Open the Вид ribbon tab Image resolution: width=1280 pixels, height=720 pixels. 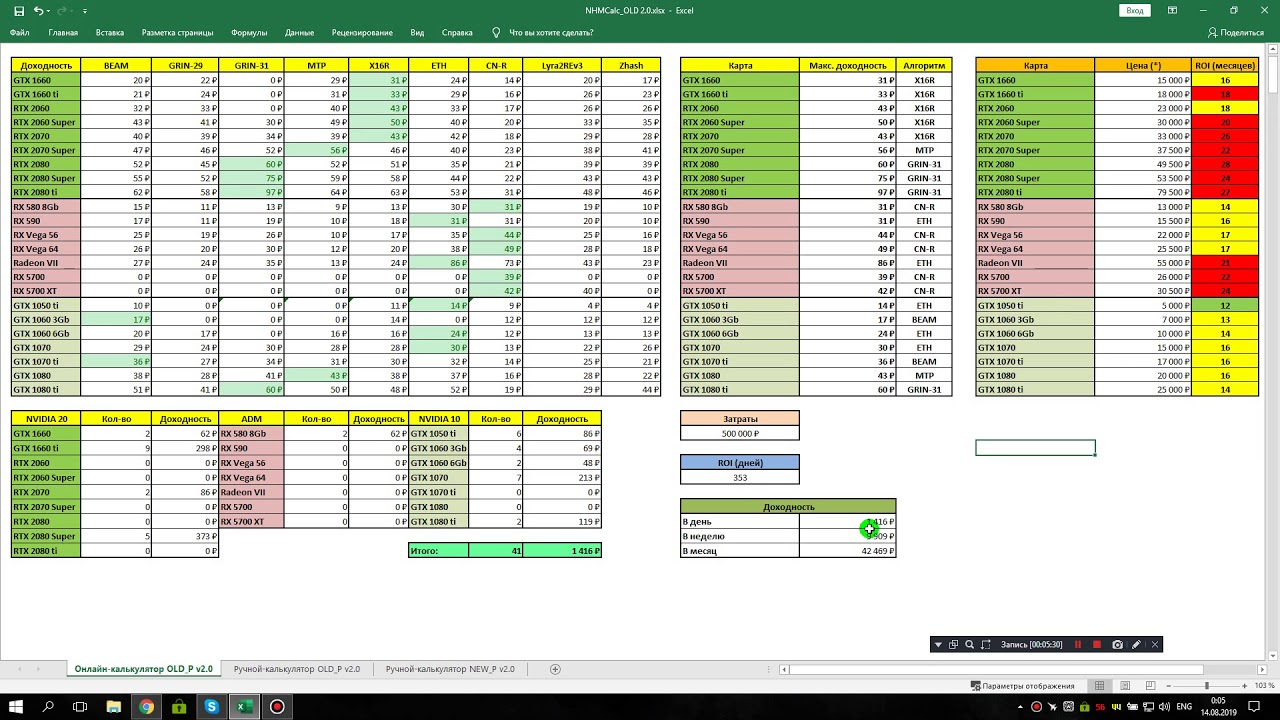[x=417, y=32]
